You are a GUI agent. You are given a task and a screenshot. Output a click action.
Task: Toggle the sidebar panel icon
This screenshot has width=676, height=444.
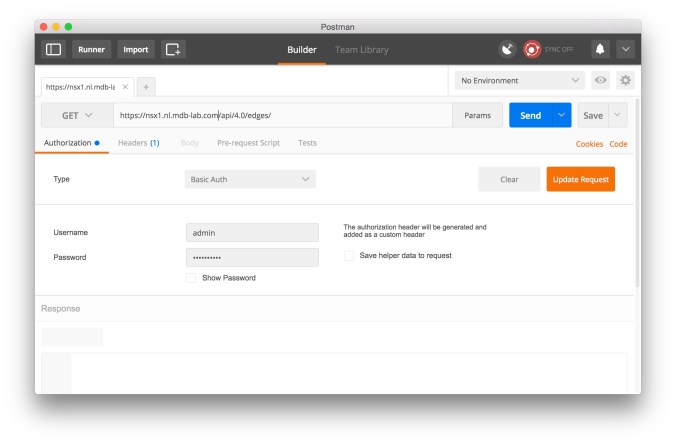click(x=54, y=49)
